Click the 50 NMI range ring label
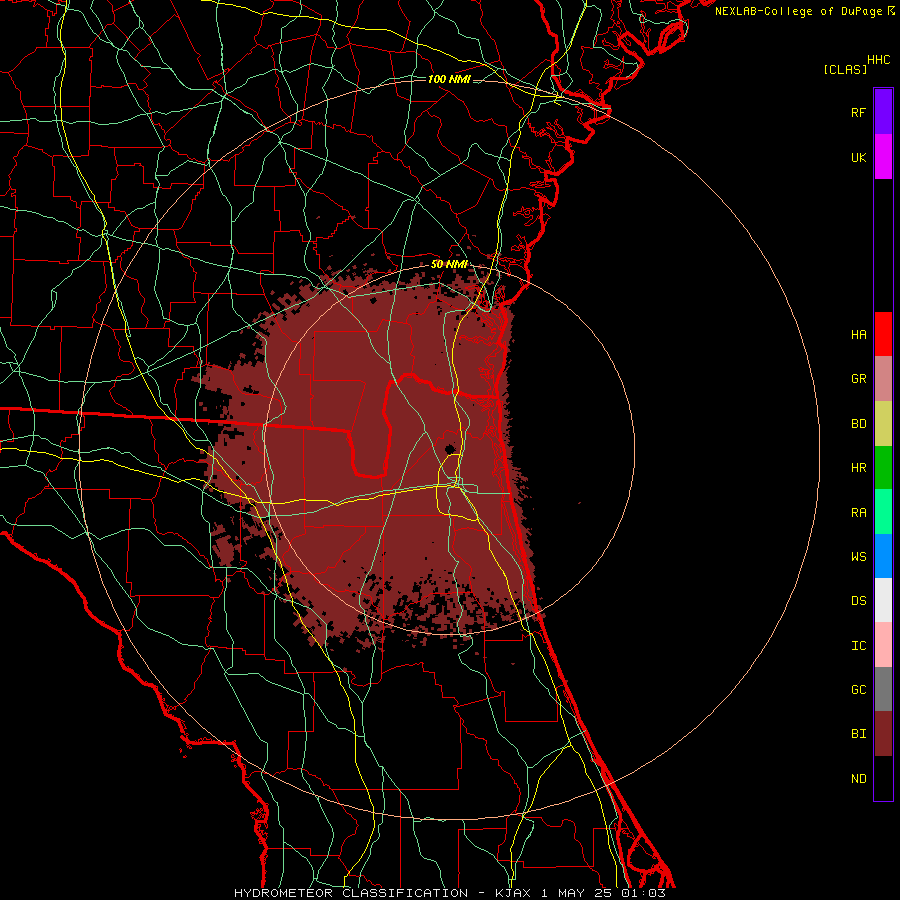 pos(449,265)
